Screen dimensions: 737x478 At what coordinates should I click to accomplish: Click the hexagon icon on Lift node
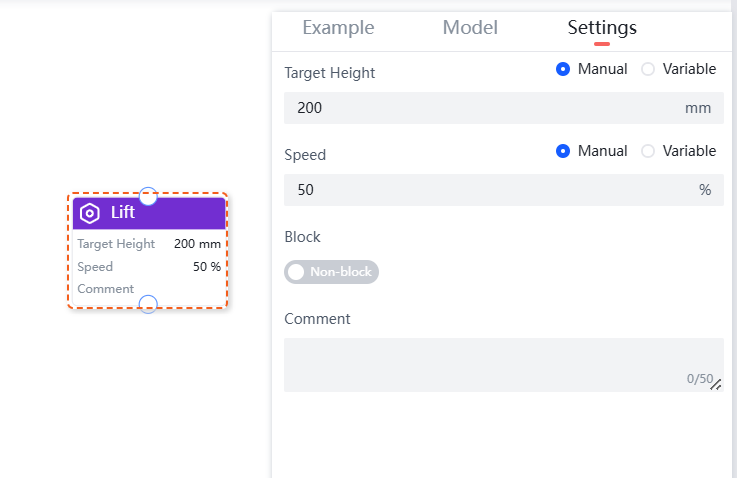[90, 213]
